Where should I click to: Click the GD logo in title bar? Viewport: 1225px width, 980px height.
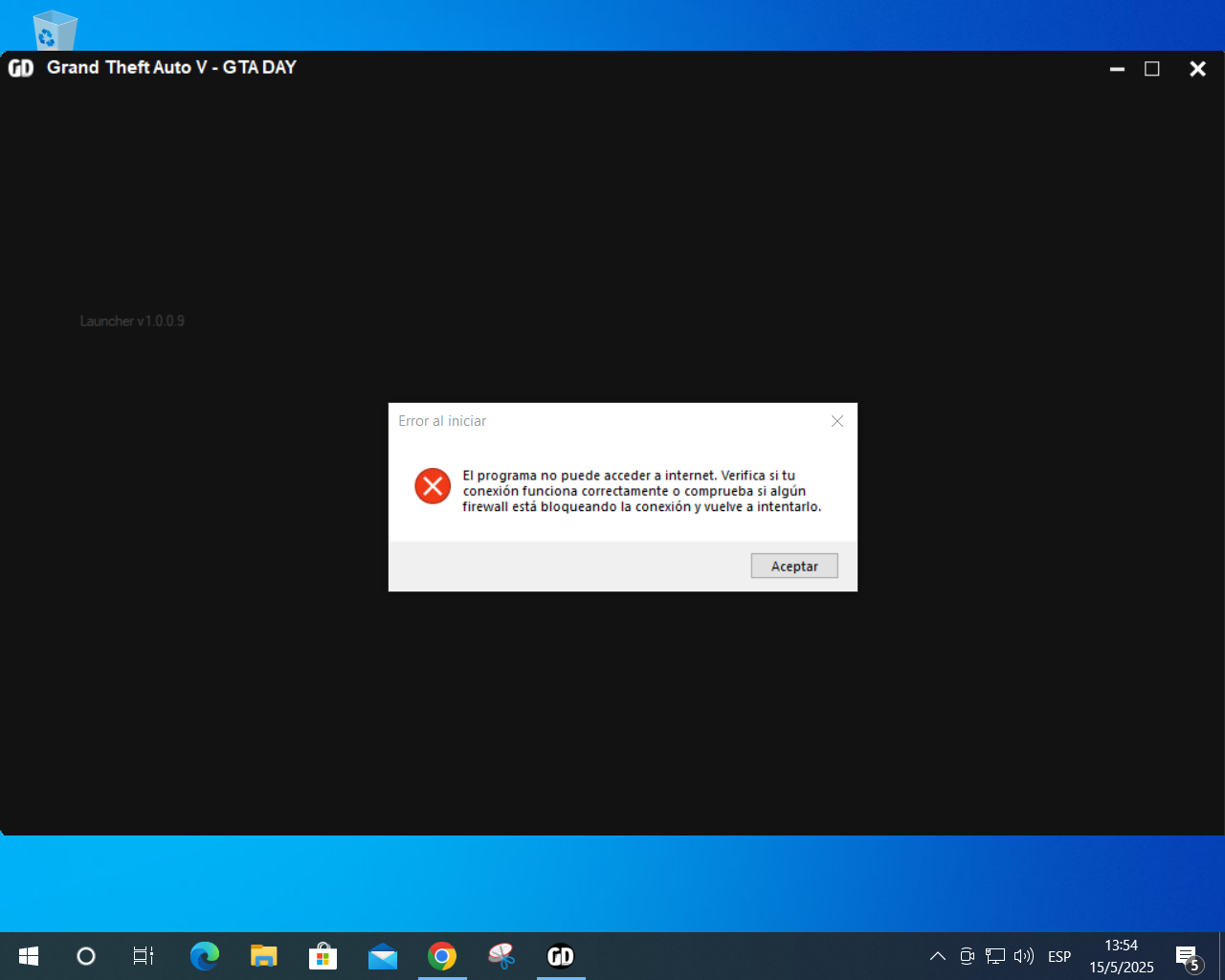[x=21, y=68]
